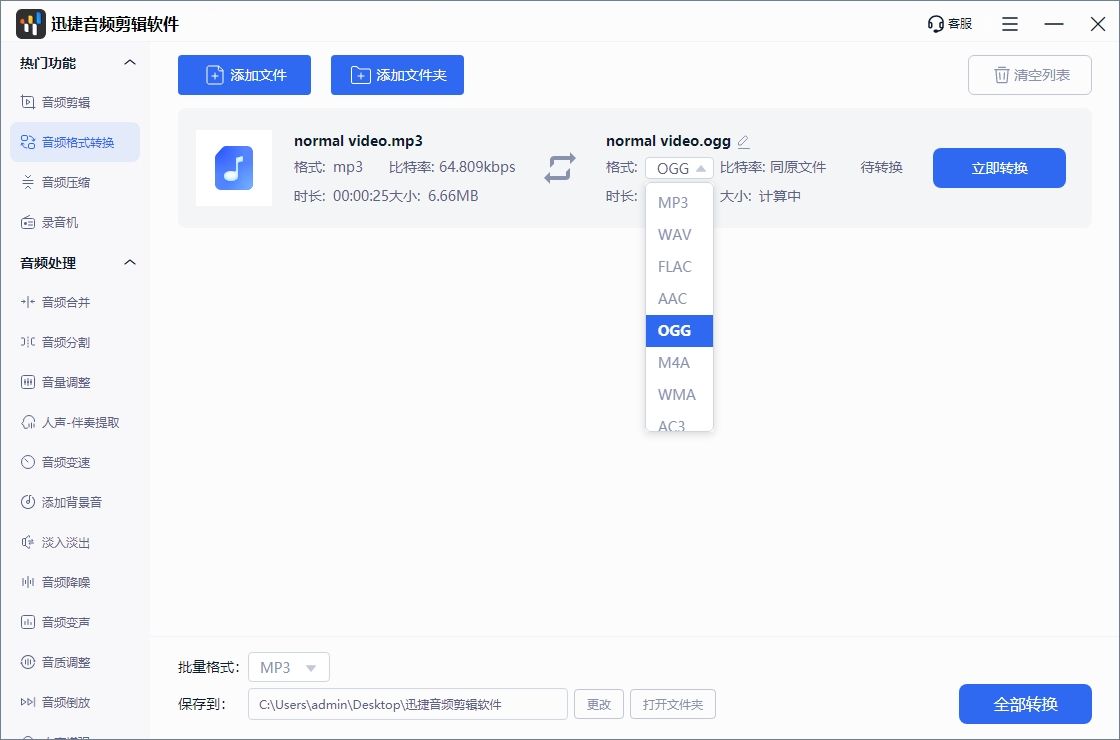
Task: Click the 更改 save path button
Action: point(599,704)
